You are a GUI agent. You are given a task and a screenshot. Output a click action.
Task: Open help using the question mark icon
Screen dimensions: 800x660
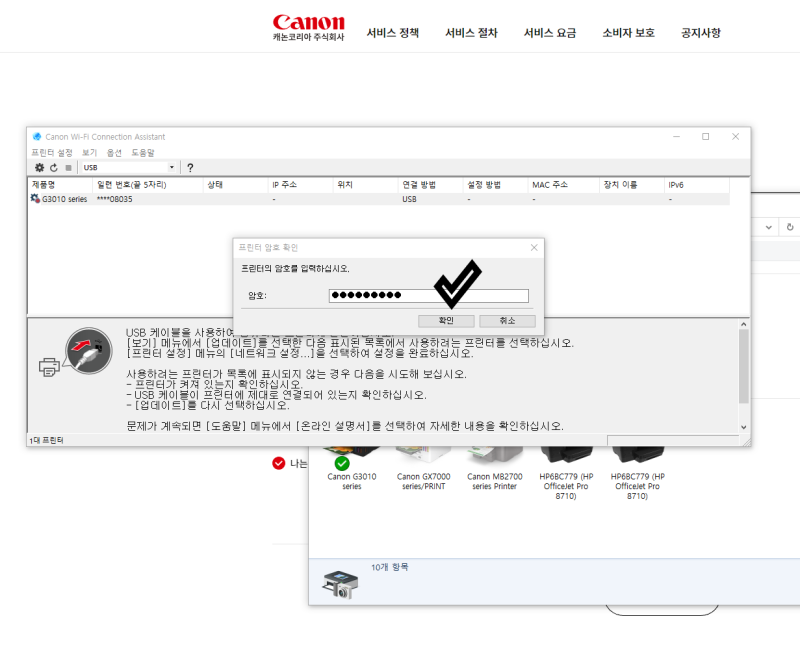(190, 167)
